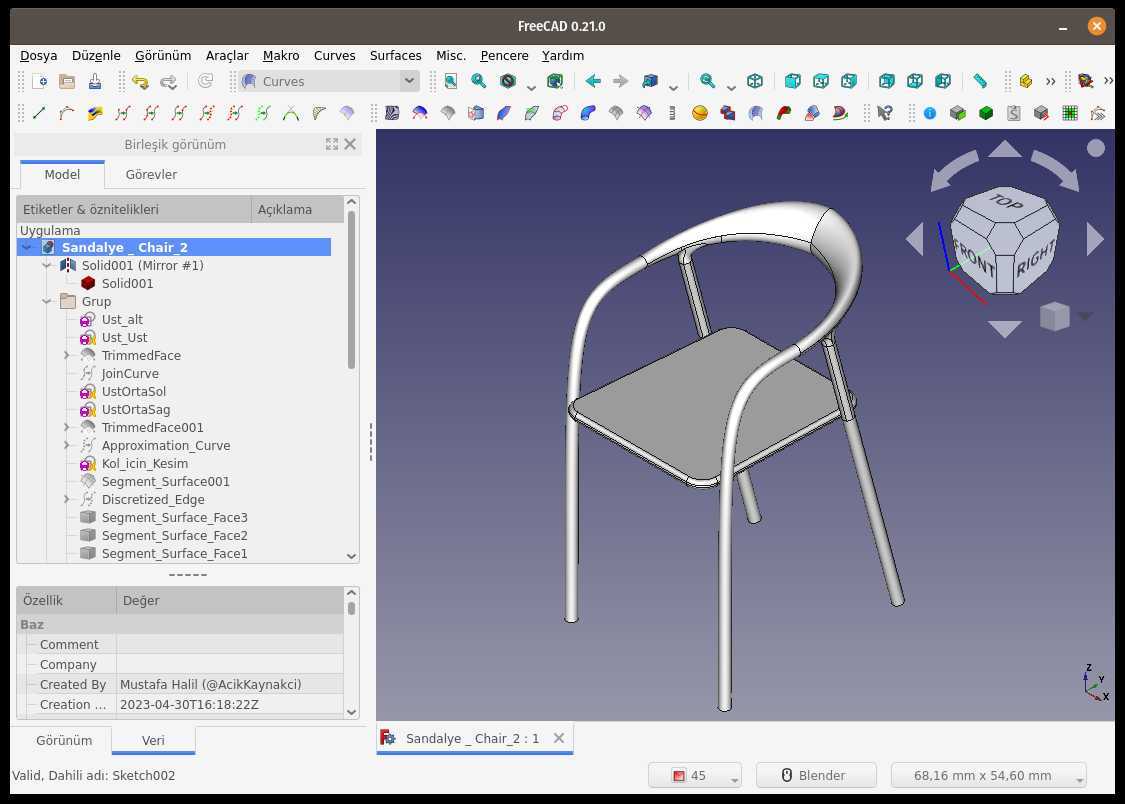The width and height of the screenshot is (1125, 804).
Task: Click the blue info circle icon
Action: (930, 113)
